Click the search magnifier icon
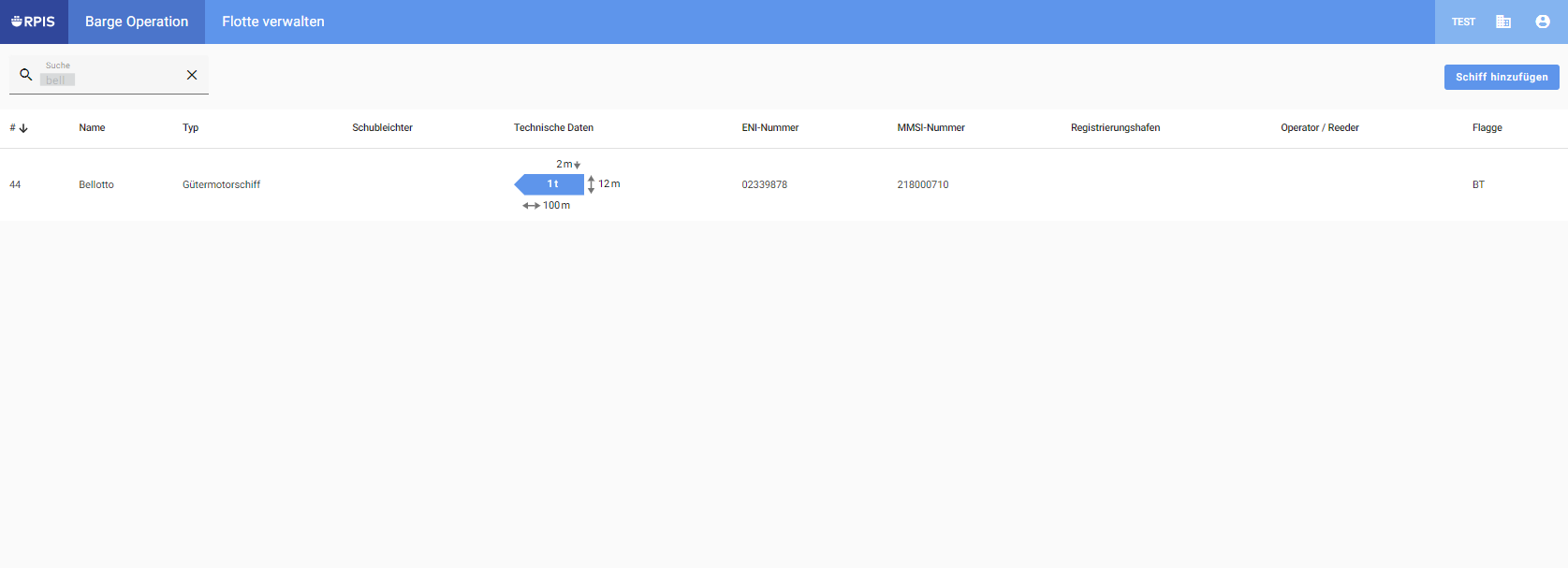The height and width of the screenshot is (568, 1568). (26, 75)
